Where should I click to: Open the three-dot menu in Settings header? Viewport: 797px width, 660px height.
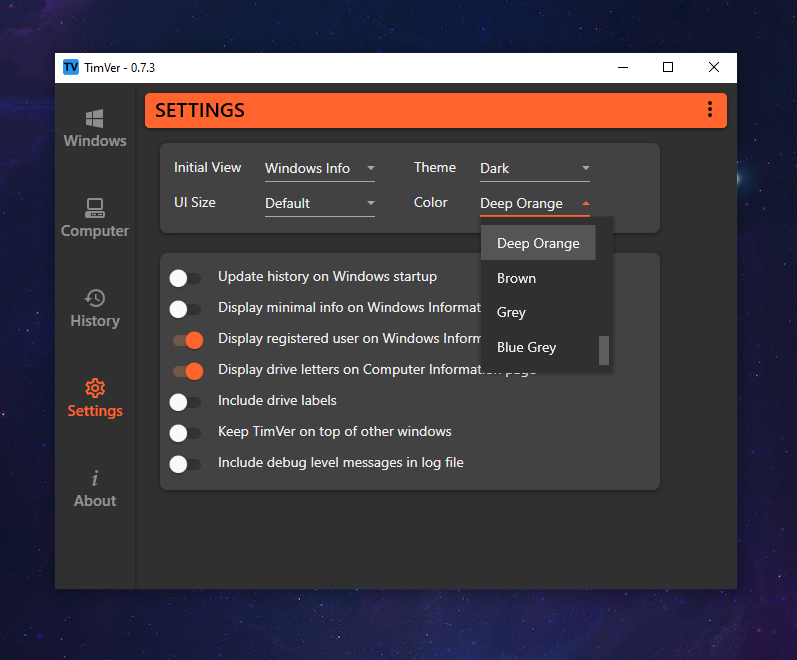[710, 109]
